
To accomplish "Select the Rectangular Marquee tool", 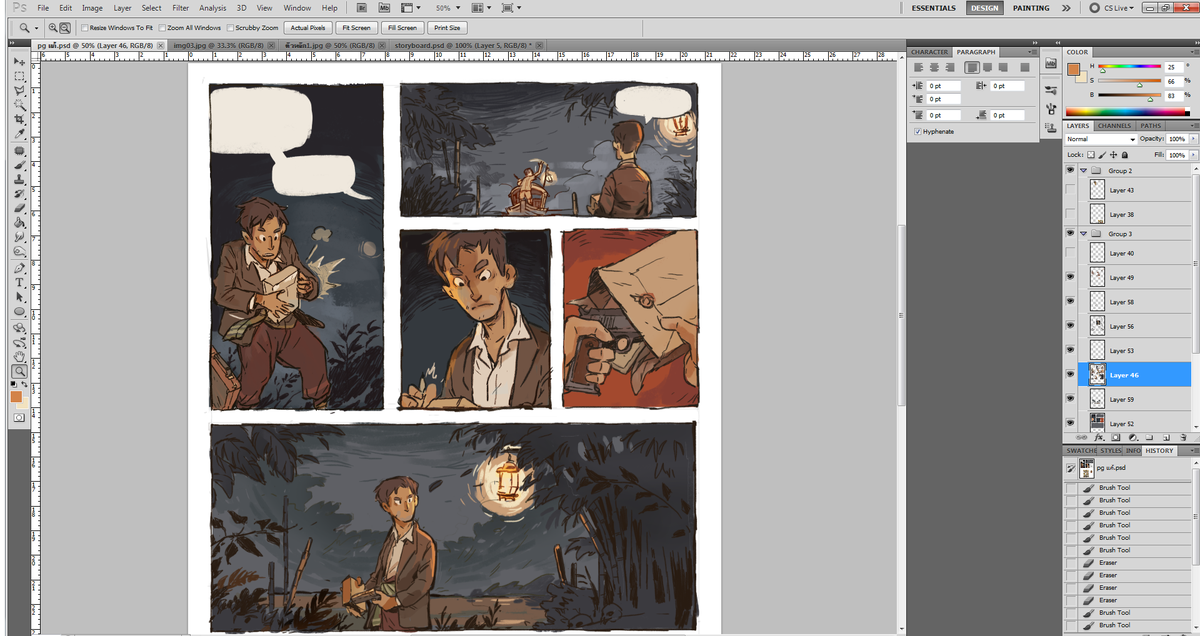I will point(19,78).
